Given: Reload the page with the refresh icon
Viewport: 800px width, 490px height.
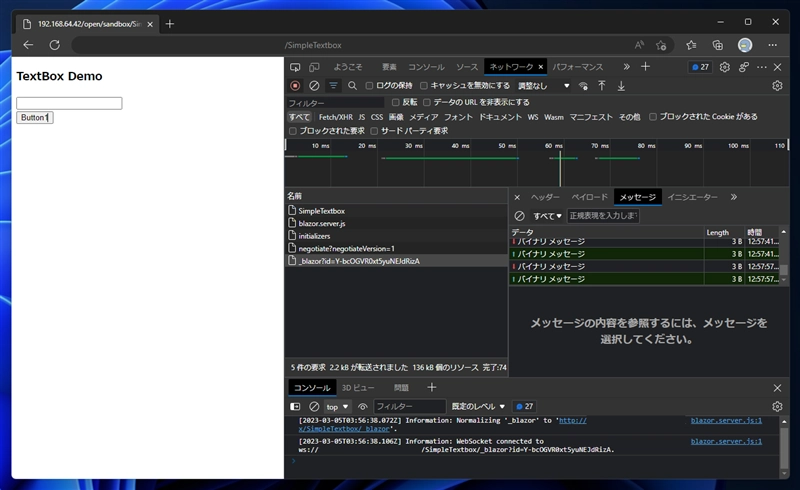Looking at the screenshot, I should pos(55,45).
